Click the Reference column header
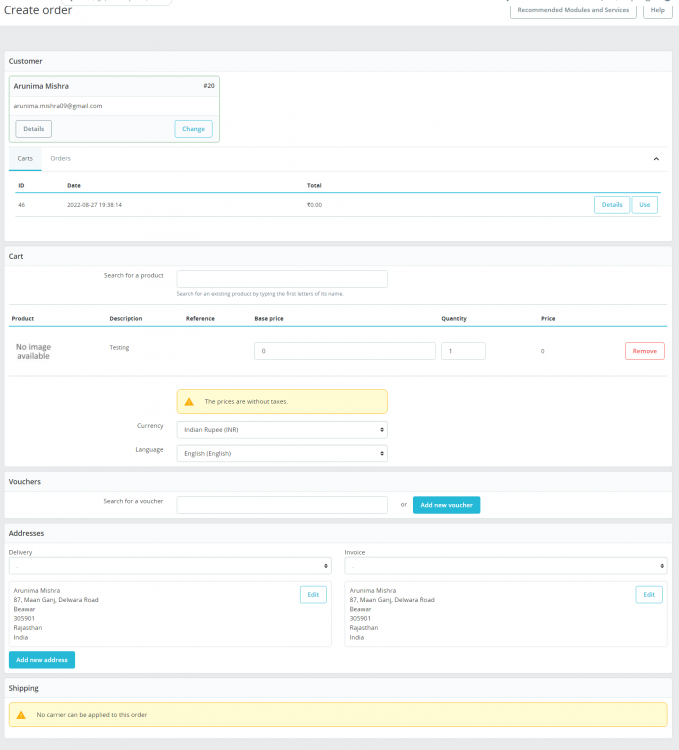This screenshot has width=679, height=750. tap(200, 319)
